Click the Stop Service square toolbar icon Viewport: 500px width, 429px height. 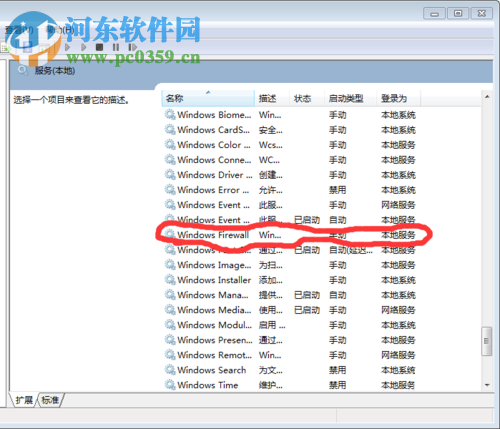(99, 47)
